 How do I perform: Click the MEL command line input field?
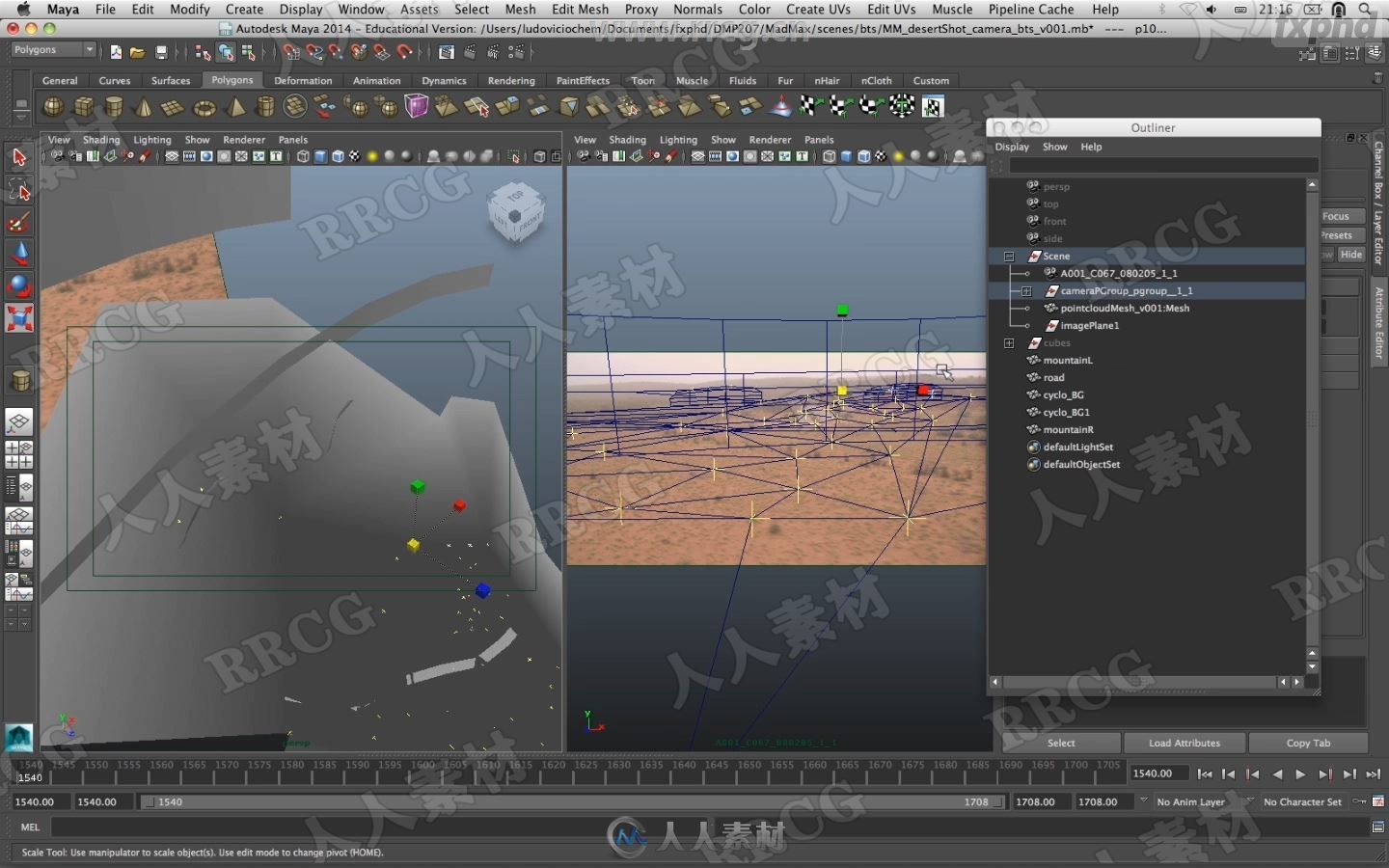pos(709,827)
